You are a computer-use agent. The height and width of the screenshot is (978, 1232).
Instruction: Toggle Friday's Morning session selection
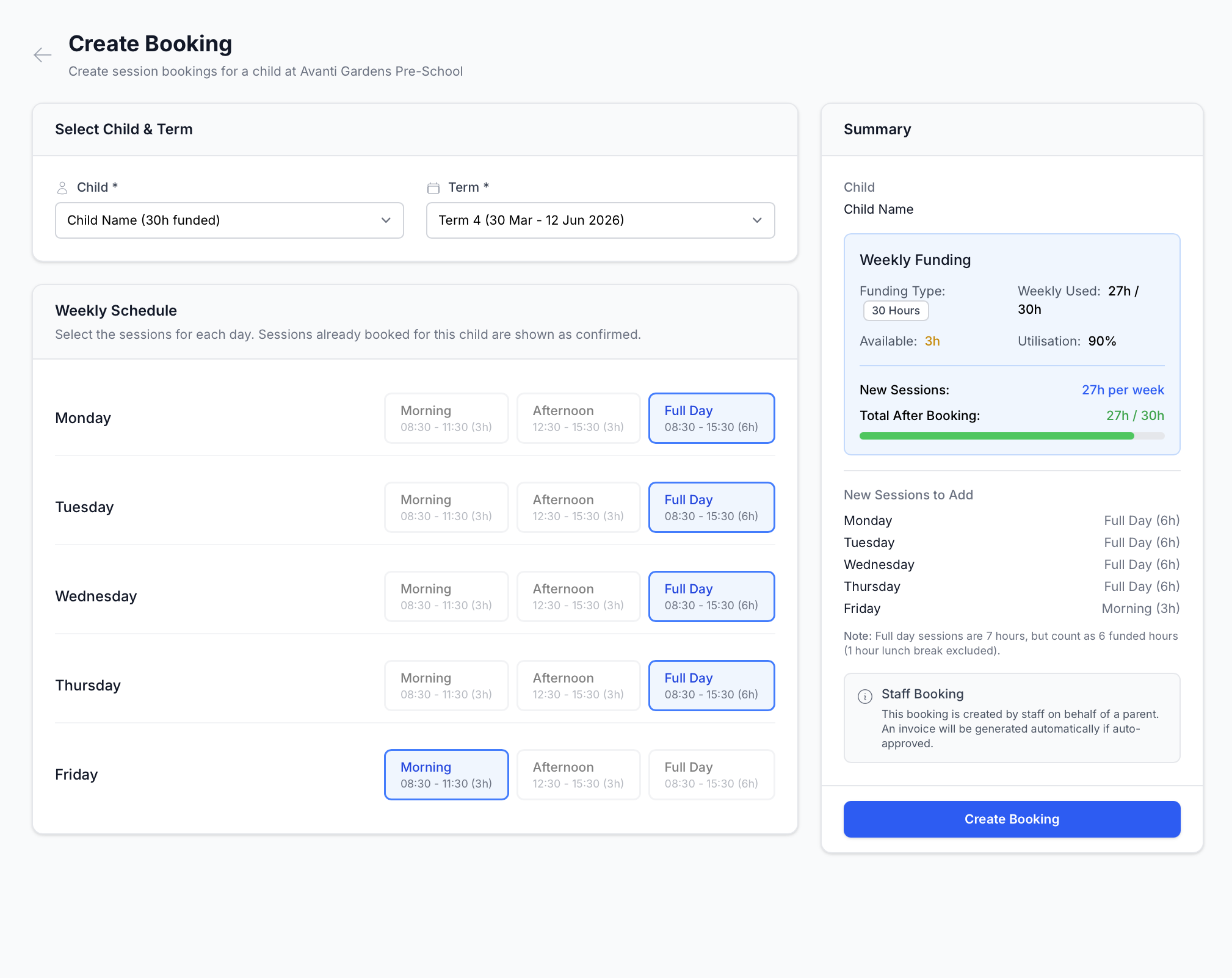(x=446, y=774)
